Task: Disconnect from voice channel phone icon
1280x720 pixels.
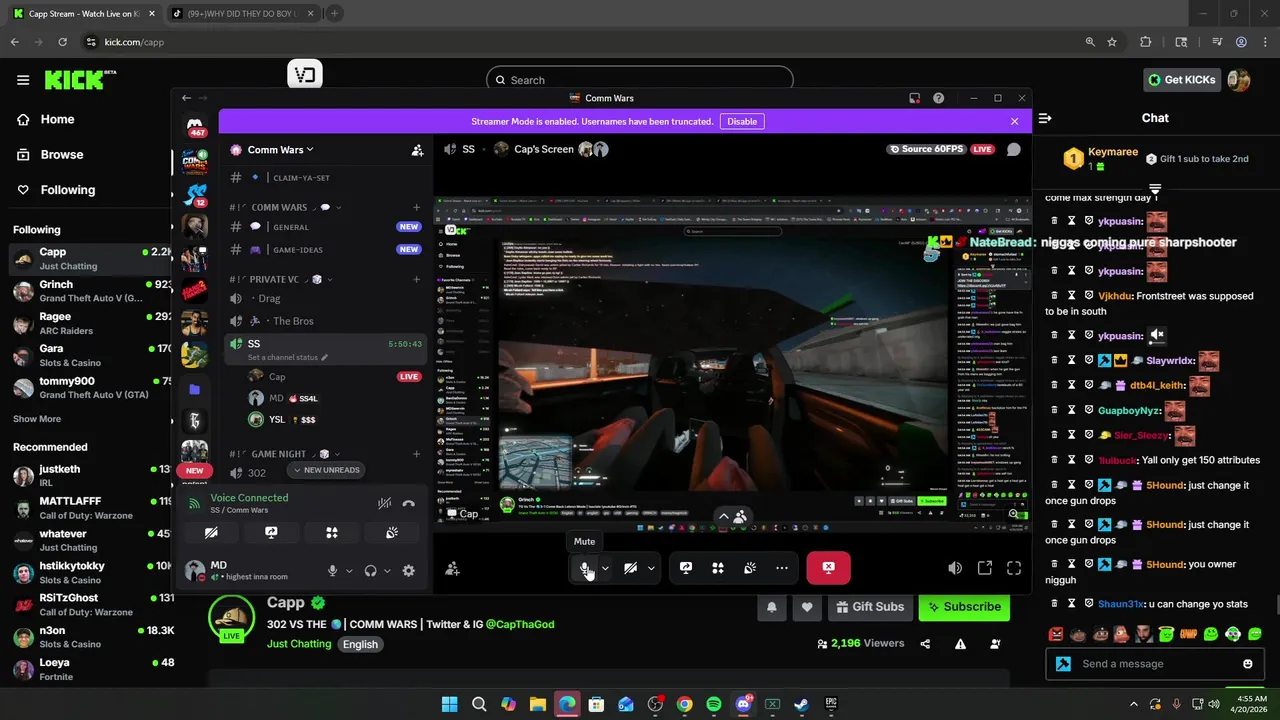Action: tap(408, 504)
